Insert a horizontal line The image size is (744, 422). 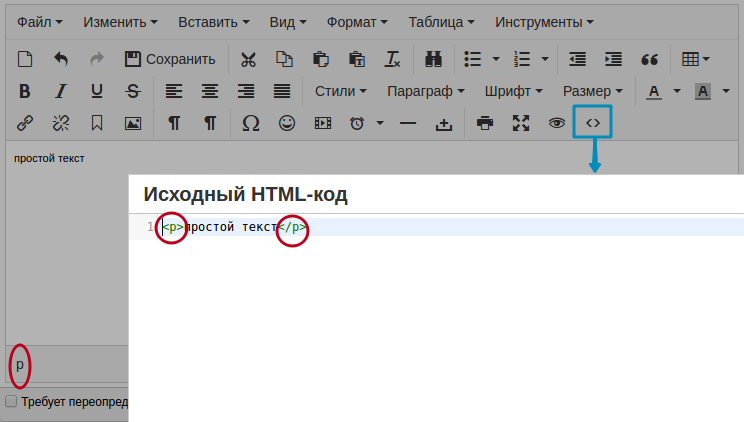click(408, 123)
